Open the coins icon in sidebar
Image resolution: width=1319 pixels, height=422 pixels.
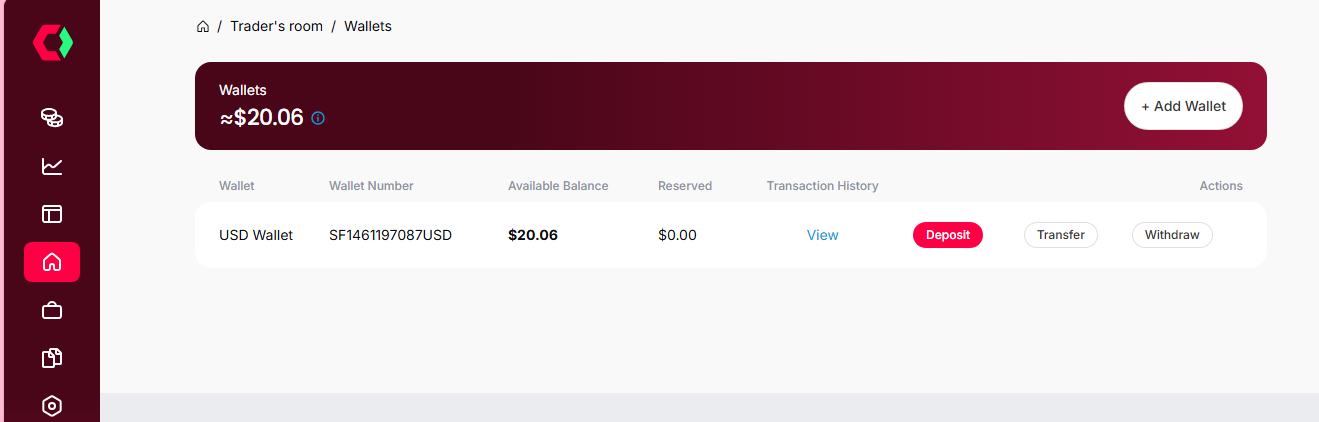pos(52,118)
